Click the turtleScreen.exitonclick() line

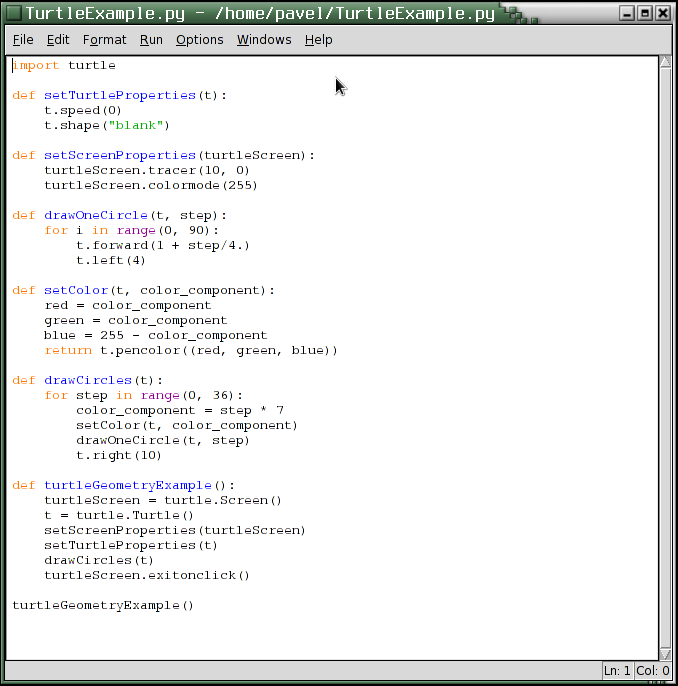[x=147, y=575]
